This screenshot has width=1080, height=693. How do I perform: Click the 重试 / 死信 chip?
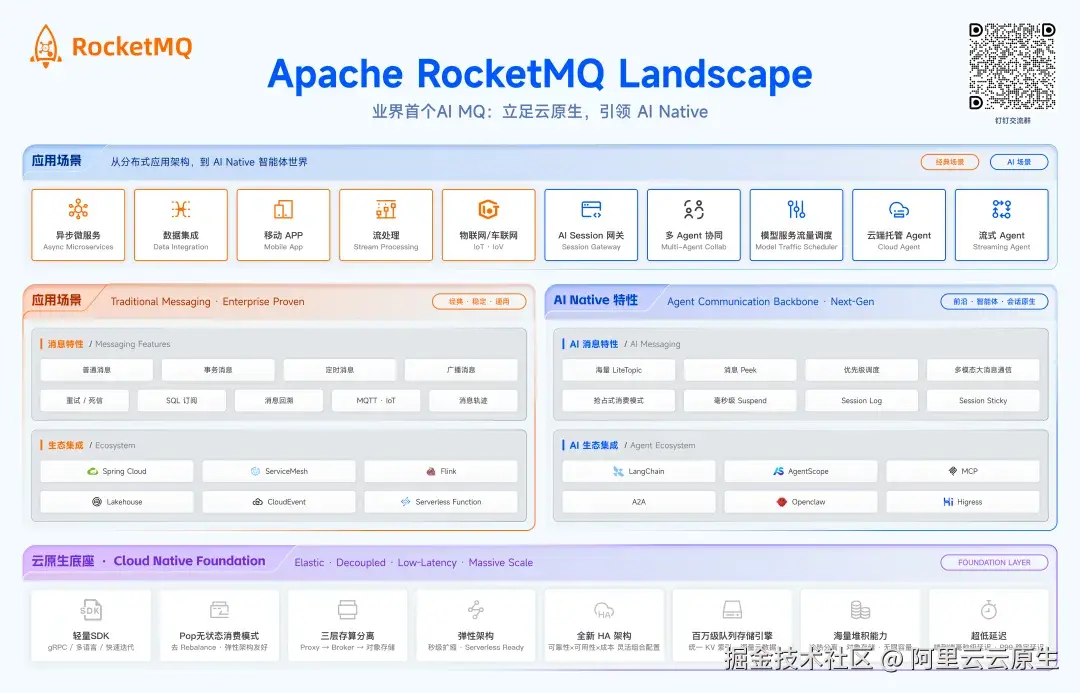[84, 400]
